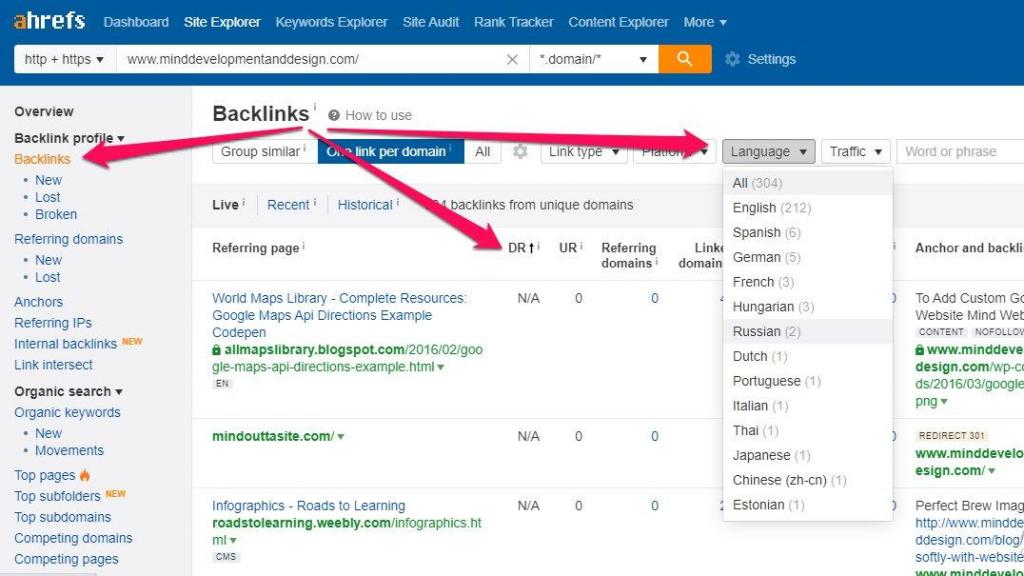Click the info icon beside UR column header

pyautogui.click(x=581, y=246)
